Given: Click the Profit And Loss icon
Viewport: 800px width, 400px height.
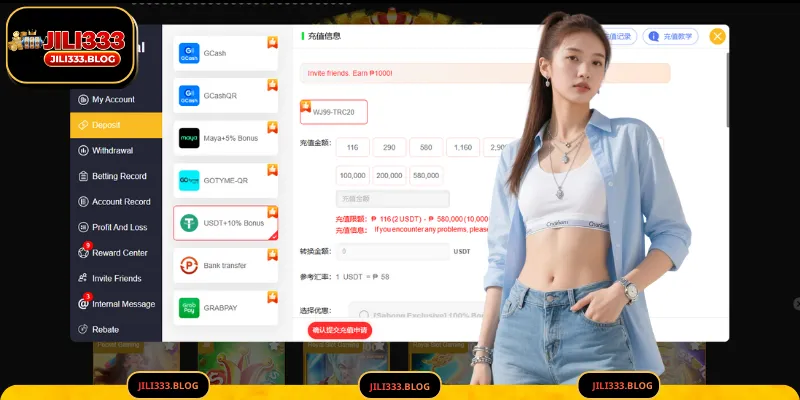Looking at the screenshot, I should coord(83,227).
